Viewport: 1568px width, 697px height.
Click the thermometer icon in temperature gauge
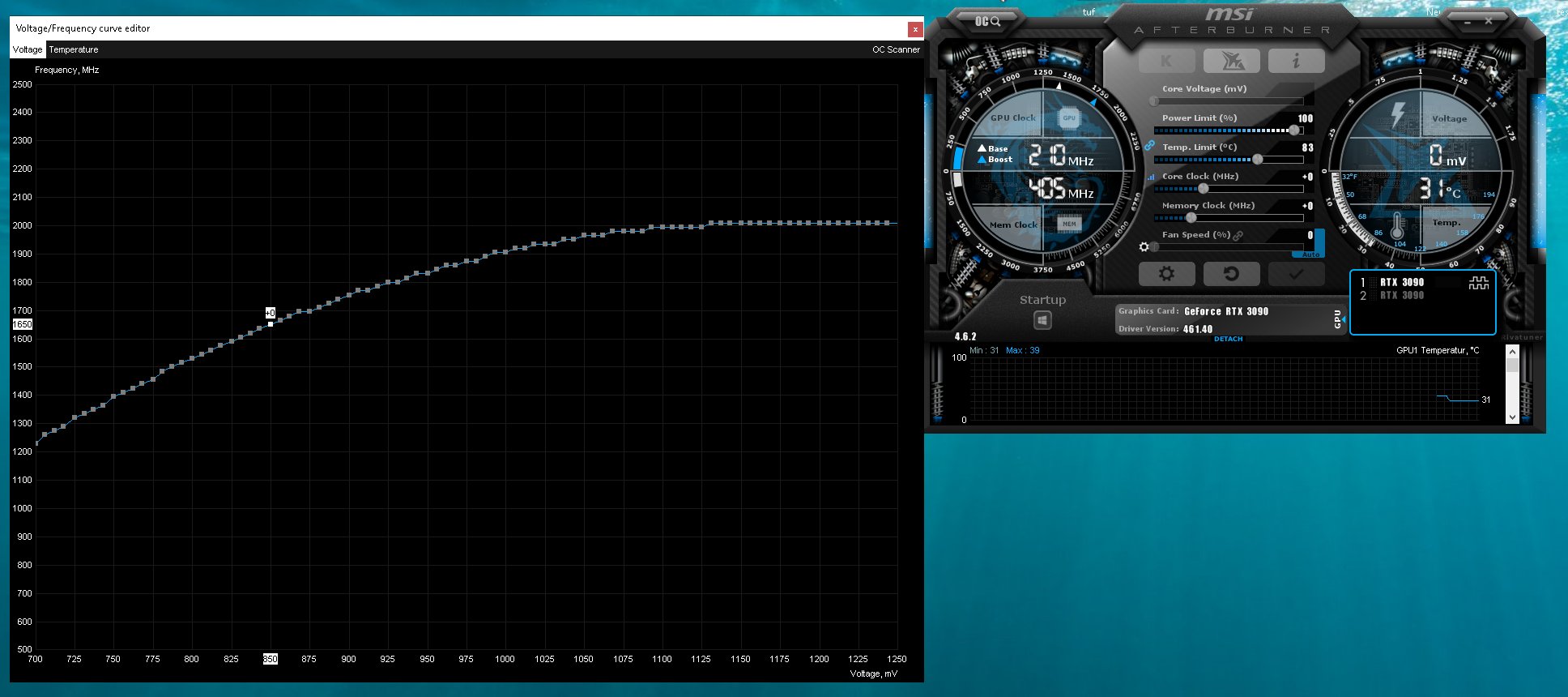point(1397,226)
